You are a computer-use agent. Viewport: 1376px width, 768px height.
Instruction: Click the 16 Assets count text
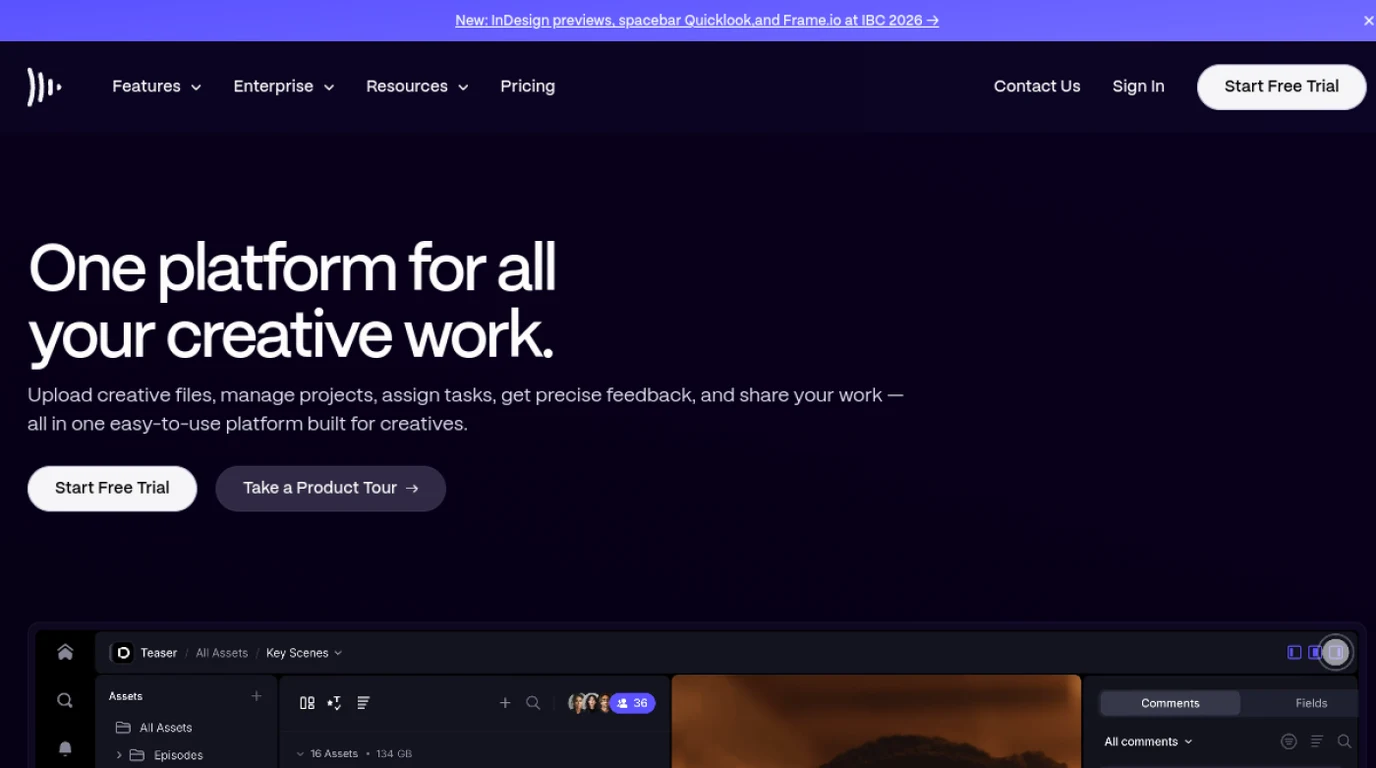click(x=334, y=754)
